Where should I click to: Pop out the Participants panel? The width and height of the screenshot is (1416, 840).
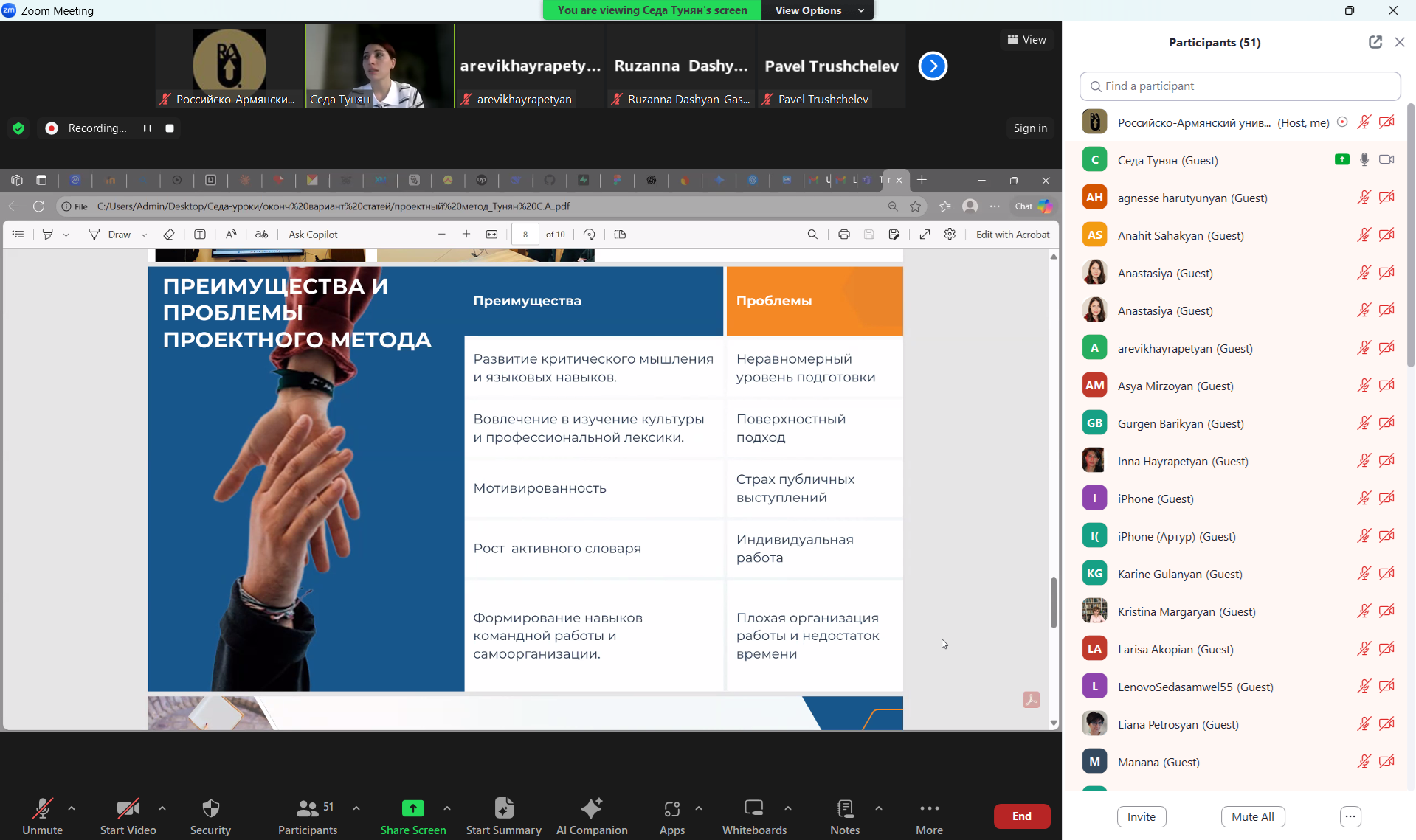click(1375, 42)
